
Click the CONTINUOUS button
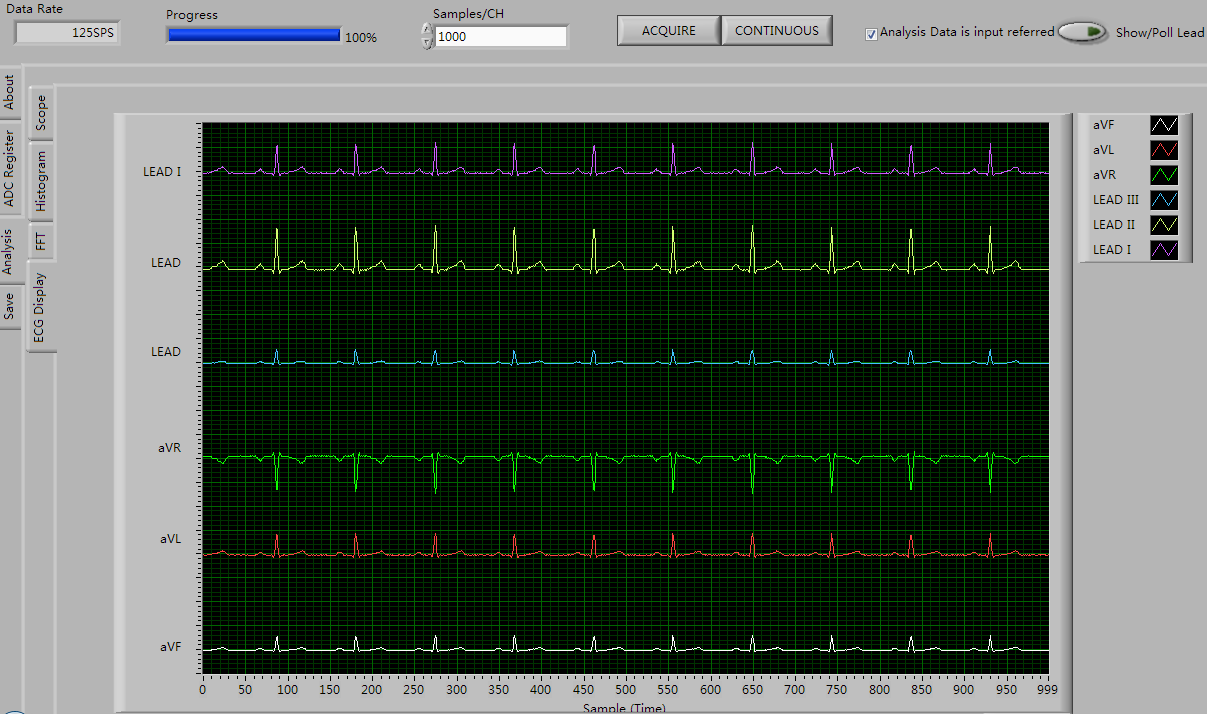[777, 31]
